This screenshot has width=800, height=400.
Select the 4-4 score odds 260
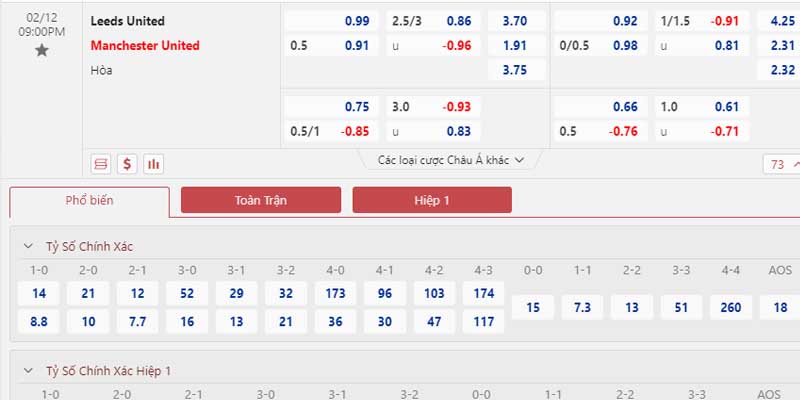[x=731, y=307]
